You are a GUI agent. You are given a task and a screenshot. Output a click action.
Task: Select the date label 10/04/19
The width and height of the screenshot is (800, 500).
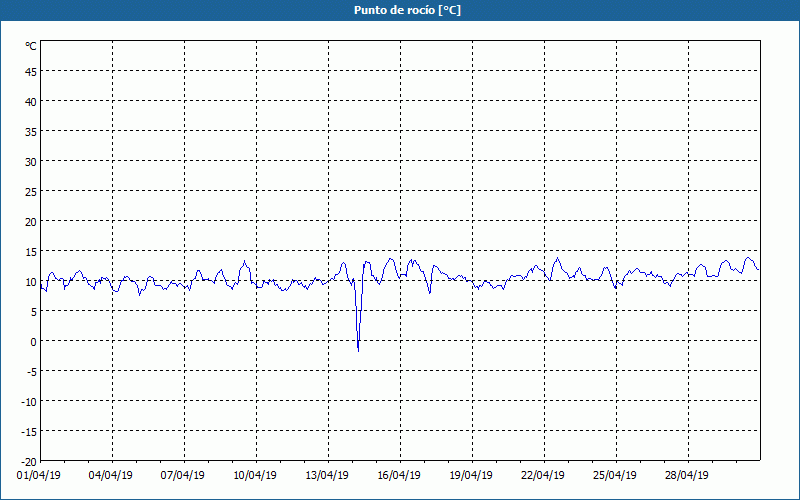click(255, 475)
